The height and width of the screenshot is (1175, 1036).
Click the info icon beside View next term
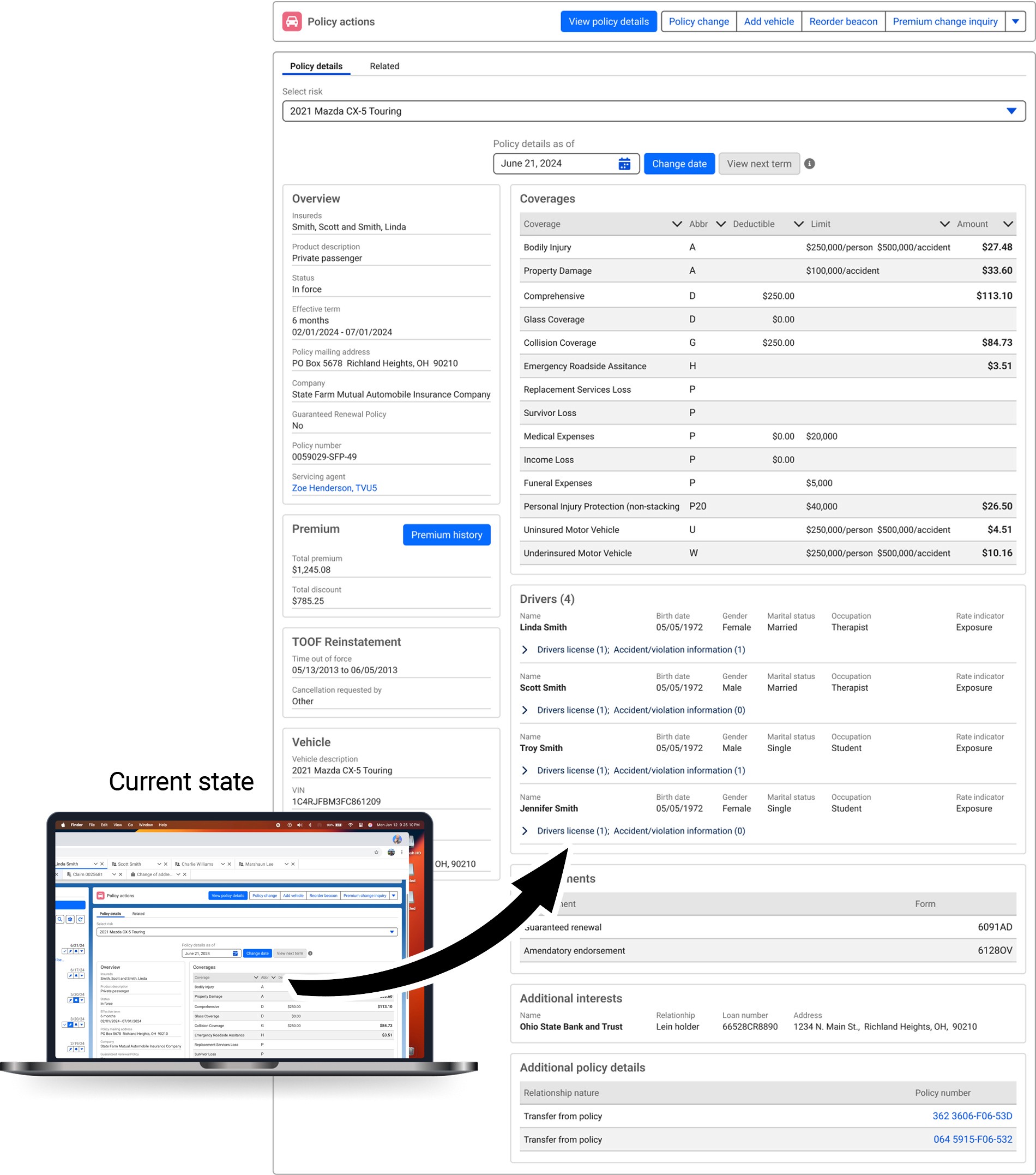click(809, 164)
